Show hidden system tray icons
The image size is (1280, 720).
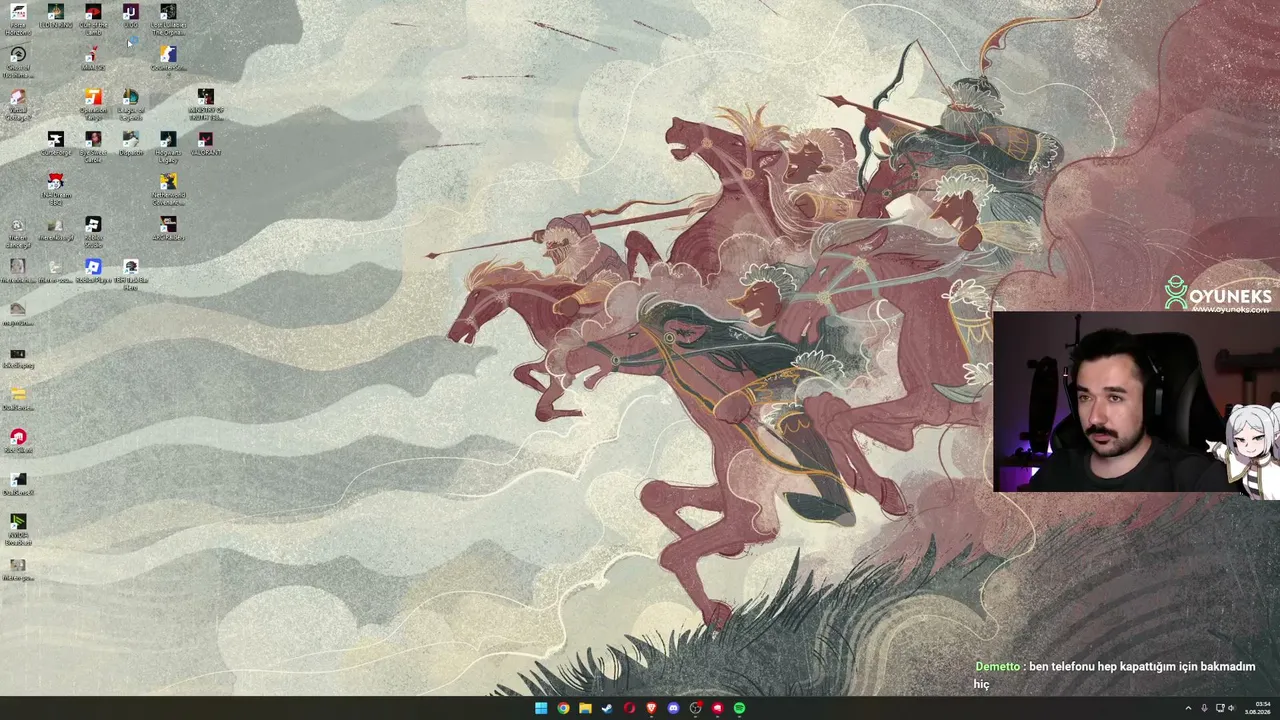point(1188,708)
